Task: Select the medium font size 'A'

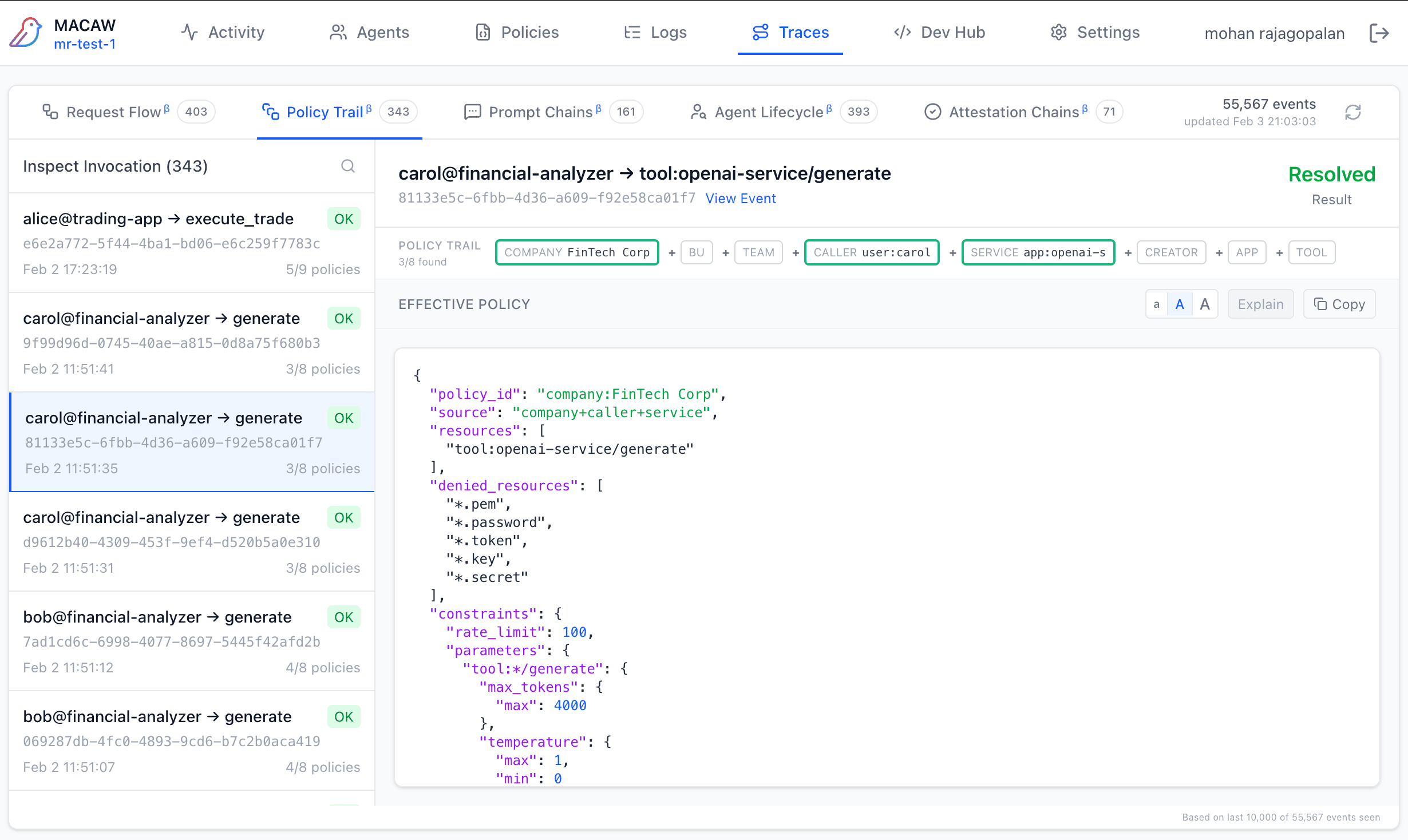Action: click(1180, 304)
